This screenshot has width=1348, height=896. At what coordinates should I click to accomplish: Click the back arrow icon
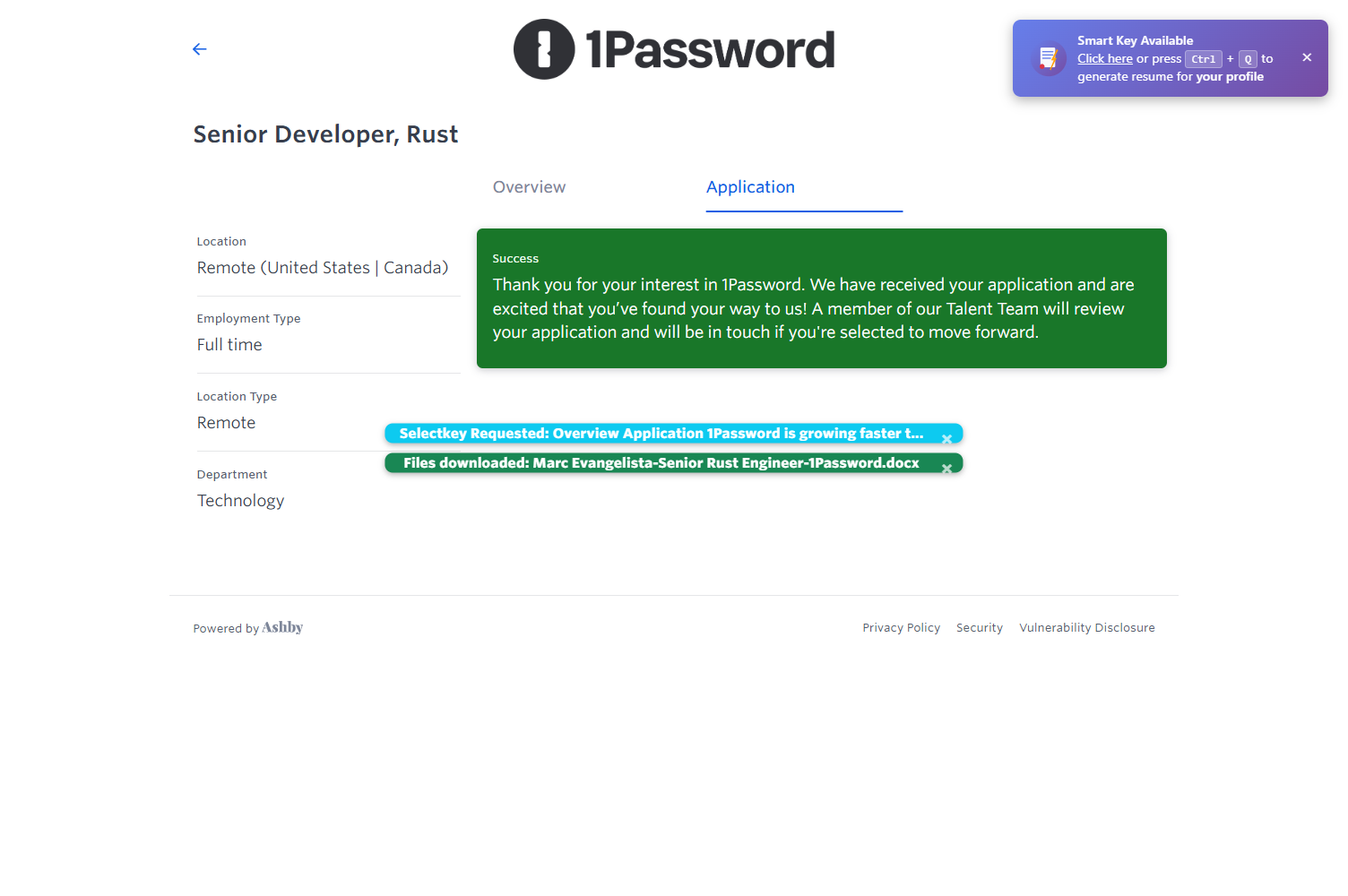(x=199, y=49)
